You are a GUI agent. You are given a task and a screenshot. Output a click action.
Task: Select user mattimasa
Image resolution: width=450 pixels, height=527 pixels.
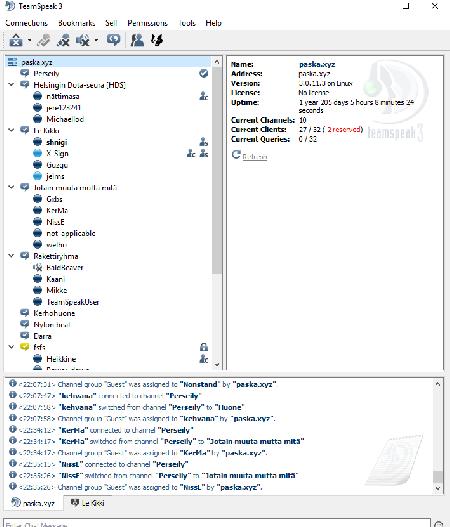[63, 96]
